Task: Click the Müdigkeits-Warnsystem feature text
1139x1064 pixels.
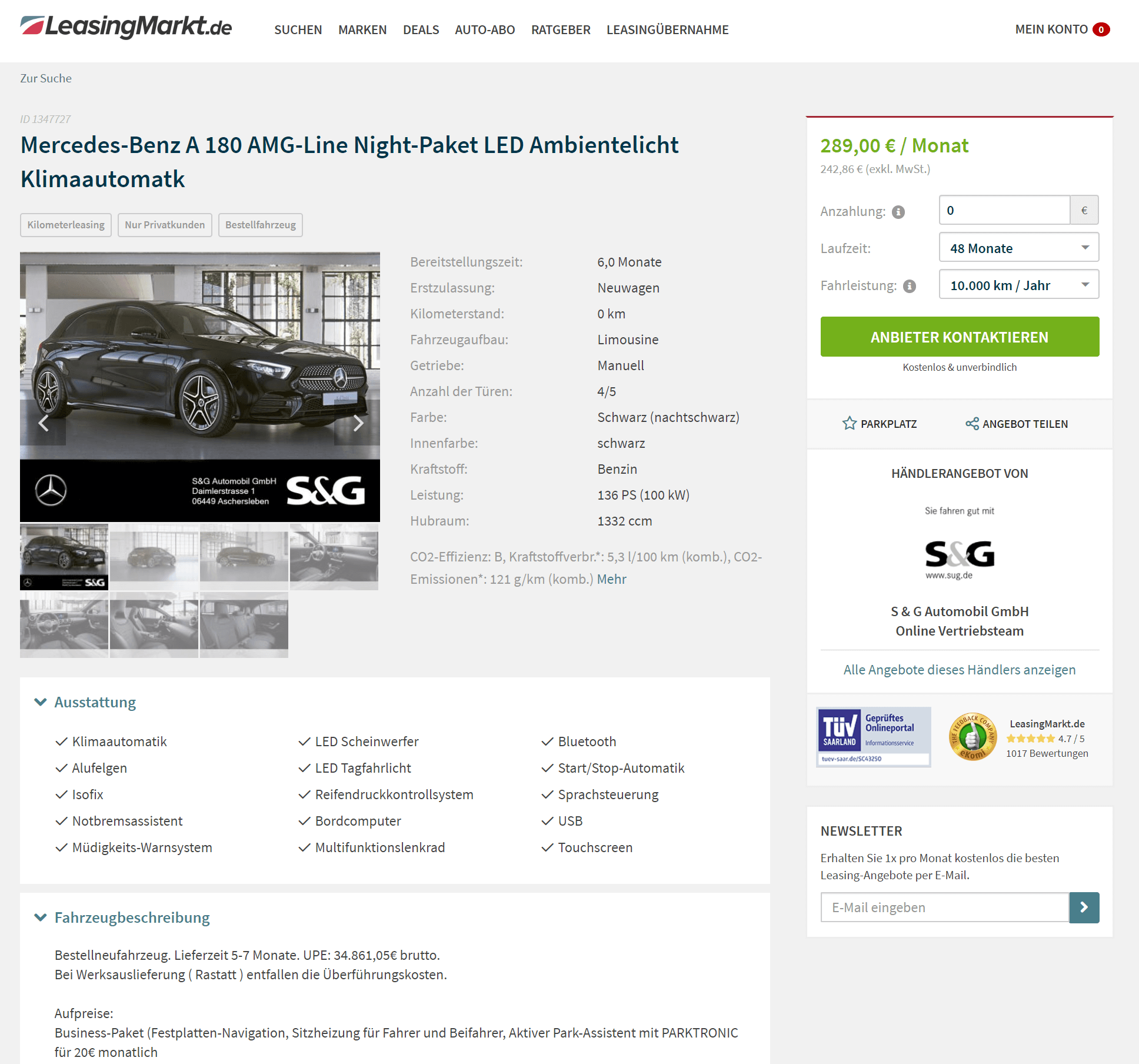Action: point(142,847)
